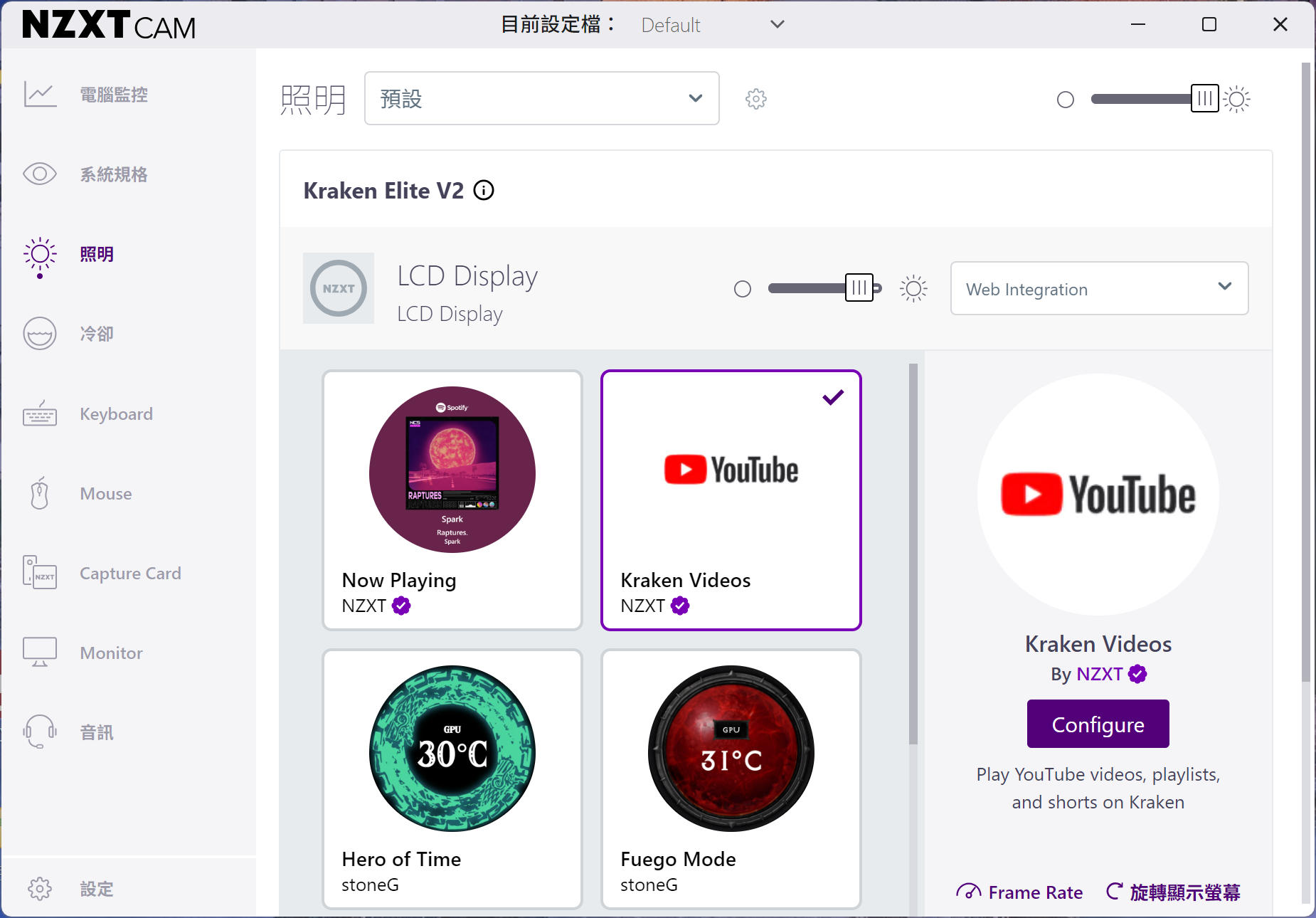Open the 設定 gear icon at bottom
The image size is (1316, 918).
pyautogui.click(x=40, y=889)
